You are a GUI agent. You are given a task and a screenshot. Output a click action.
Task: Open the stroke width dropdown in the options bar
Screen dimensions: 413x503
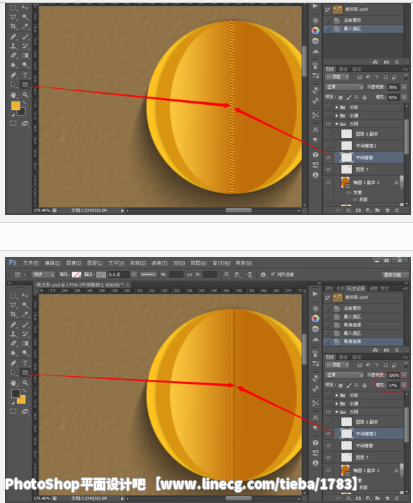pyautogui.click(x=134, y=275)
